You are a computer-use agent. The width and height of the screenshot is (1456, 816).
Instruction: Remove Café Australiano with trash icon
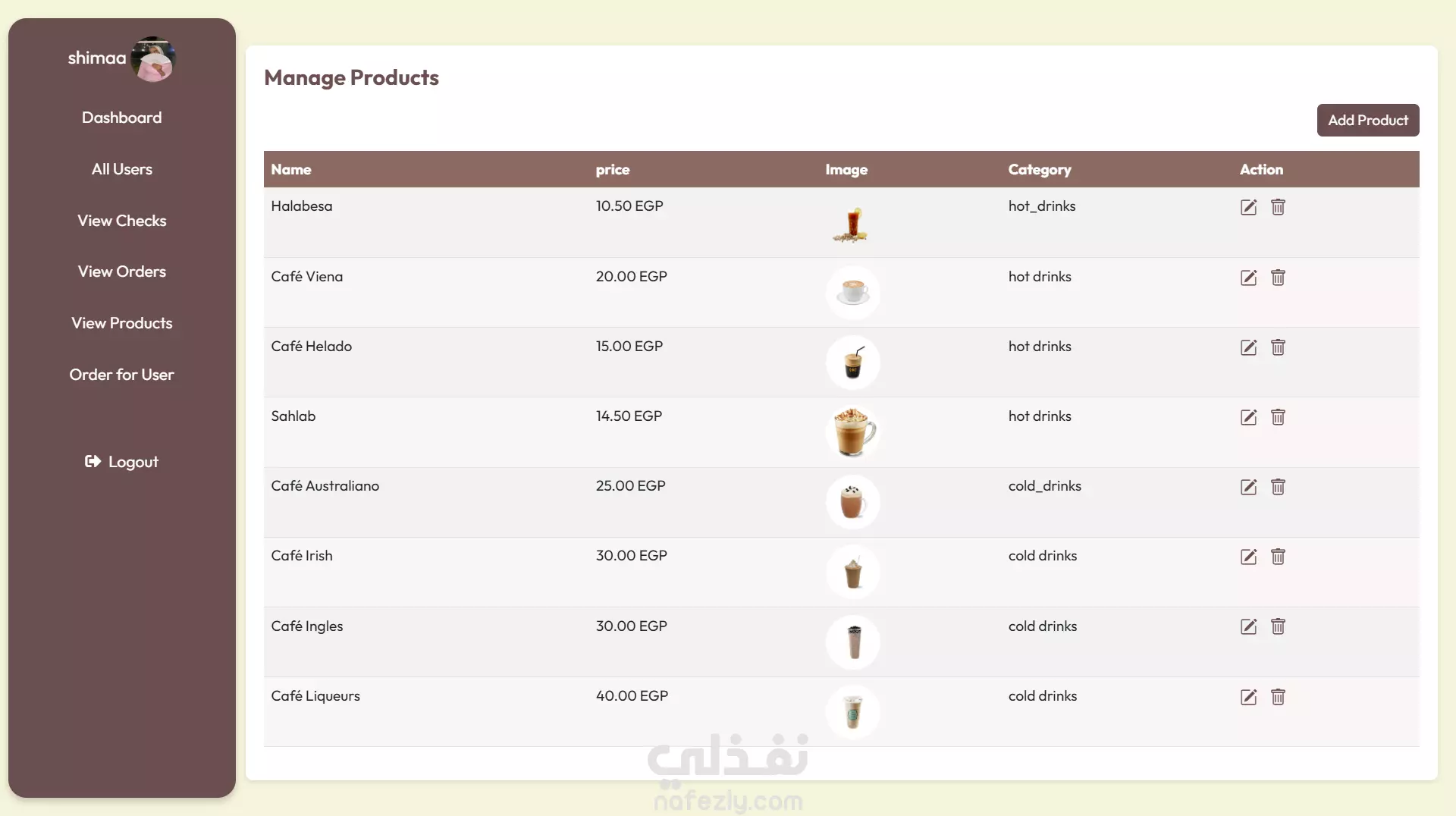[1278, 487]
